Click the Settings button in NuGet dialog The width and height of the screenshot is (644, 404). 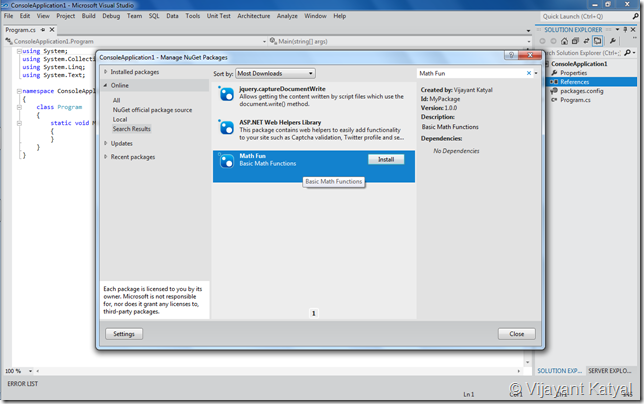click(x=124, y=334)
